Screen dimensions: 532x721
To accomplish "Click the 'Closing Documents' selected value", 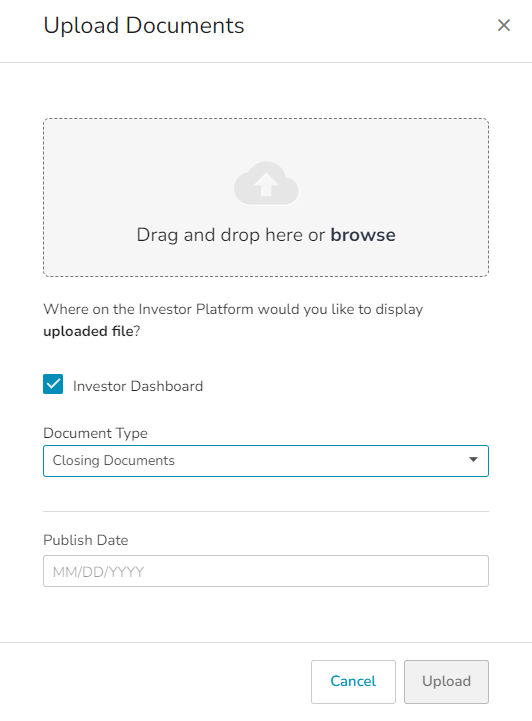I will coord(114,460).
